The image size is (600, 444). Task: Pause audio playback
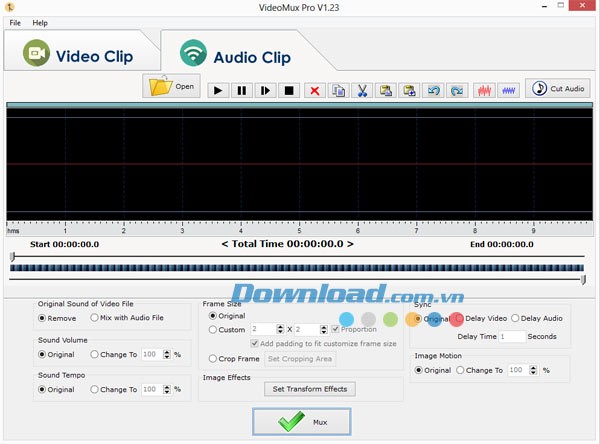[242, 91]
